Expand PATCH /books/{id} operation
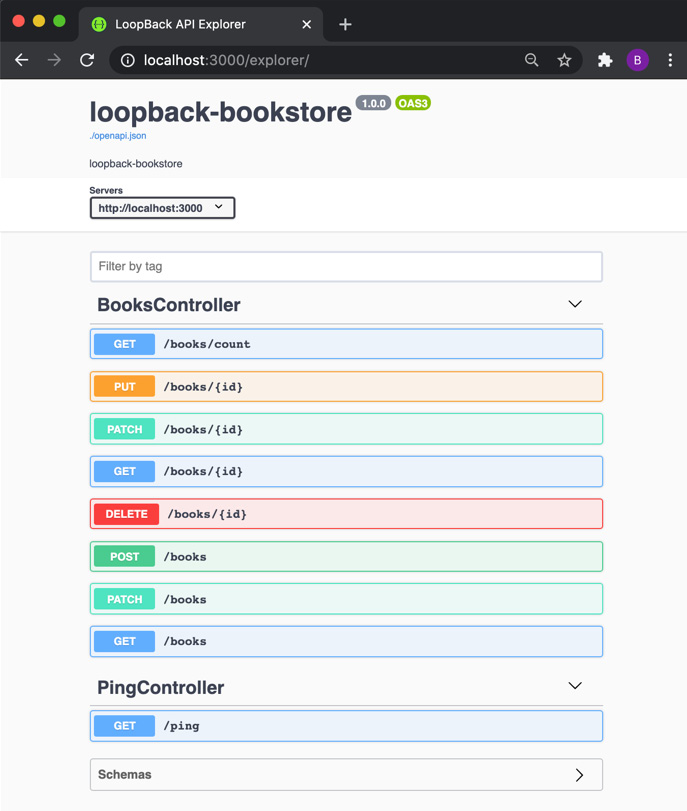Viewport: 687px width, 811px height. pos(346,429)
